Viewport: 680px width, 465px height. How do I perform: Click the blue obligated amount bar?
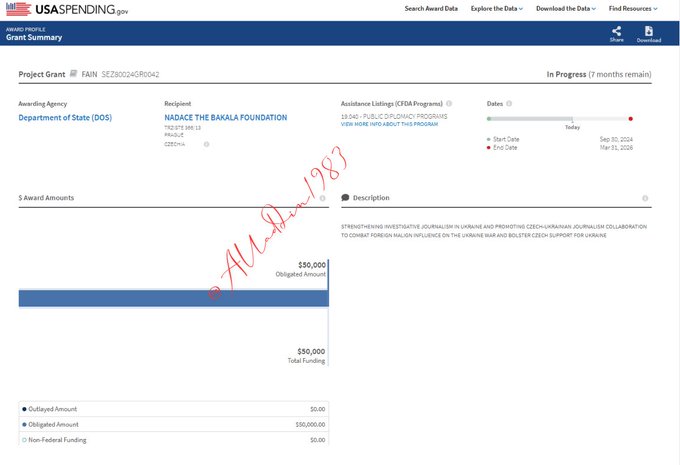[173, 298]
